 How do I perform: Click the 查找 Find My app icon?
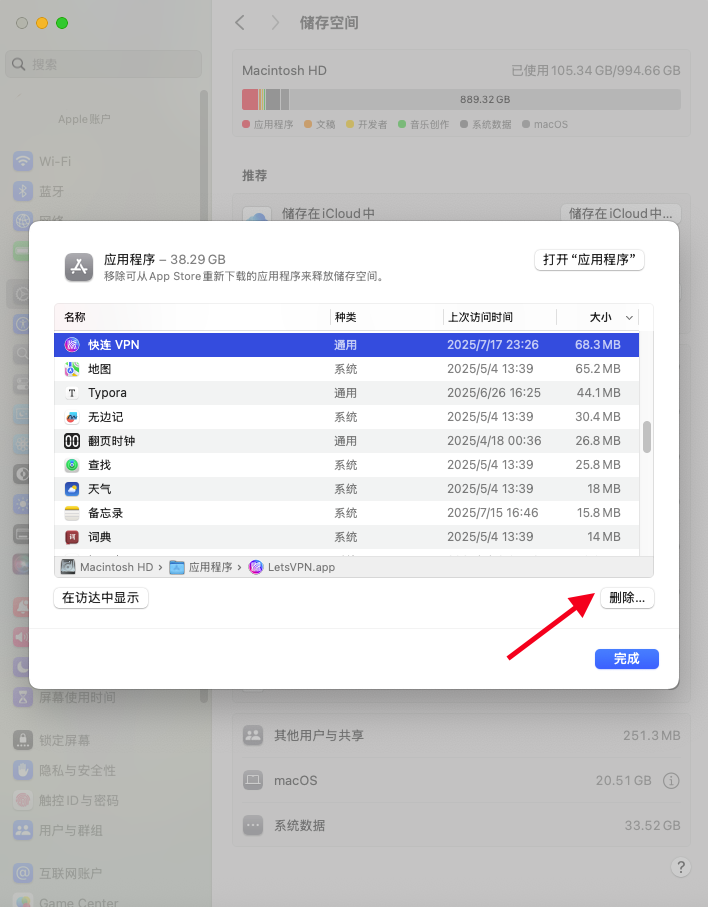pyautogui.click(x=72, y=465)
